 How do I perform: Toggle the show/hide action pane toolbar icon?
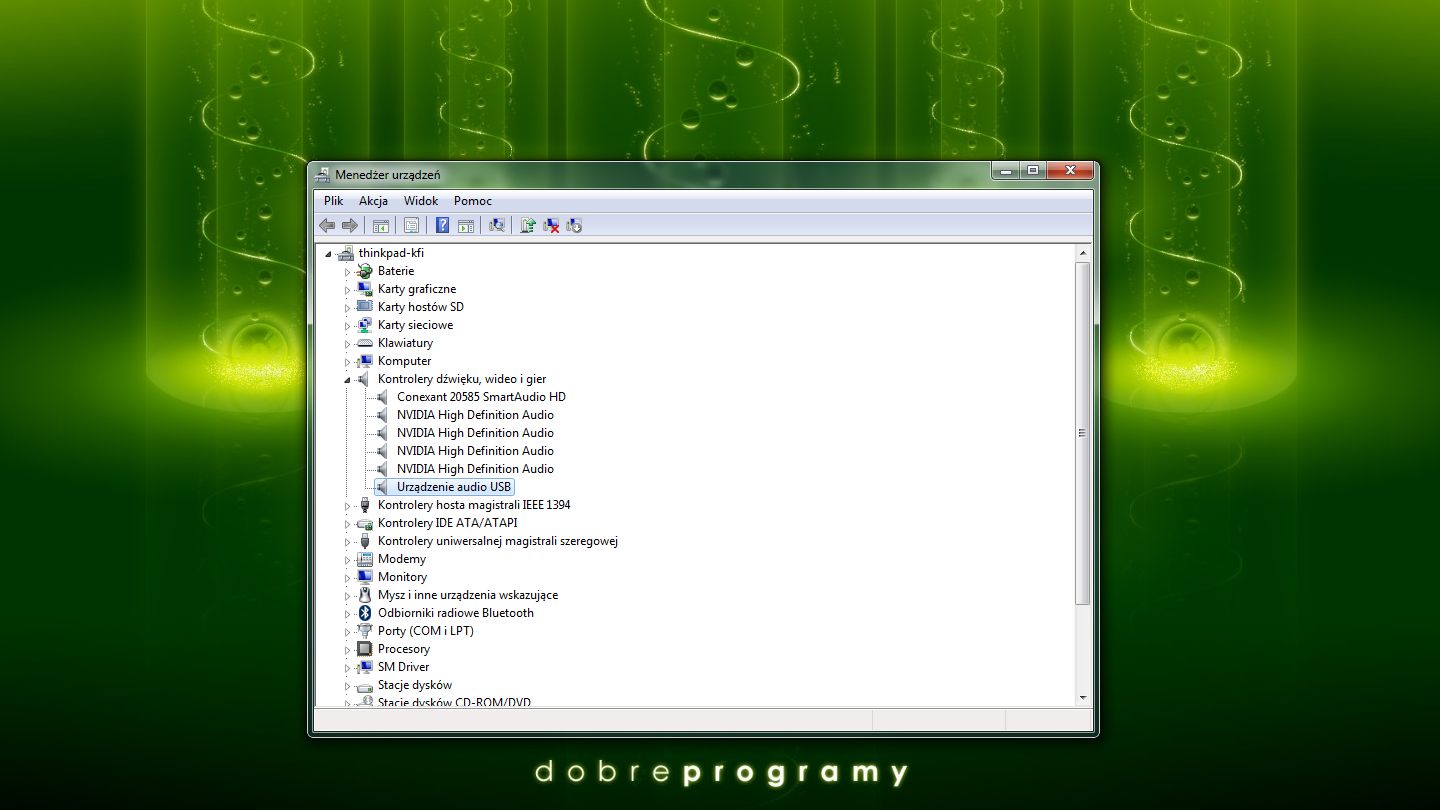click(465, 226)
